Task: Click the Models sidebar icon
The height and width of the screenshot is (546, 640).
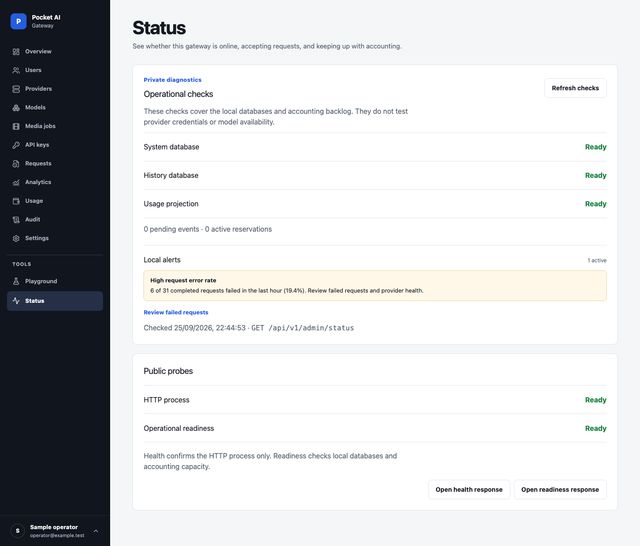Action: point(16,108)
